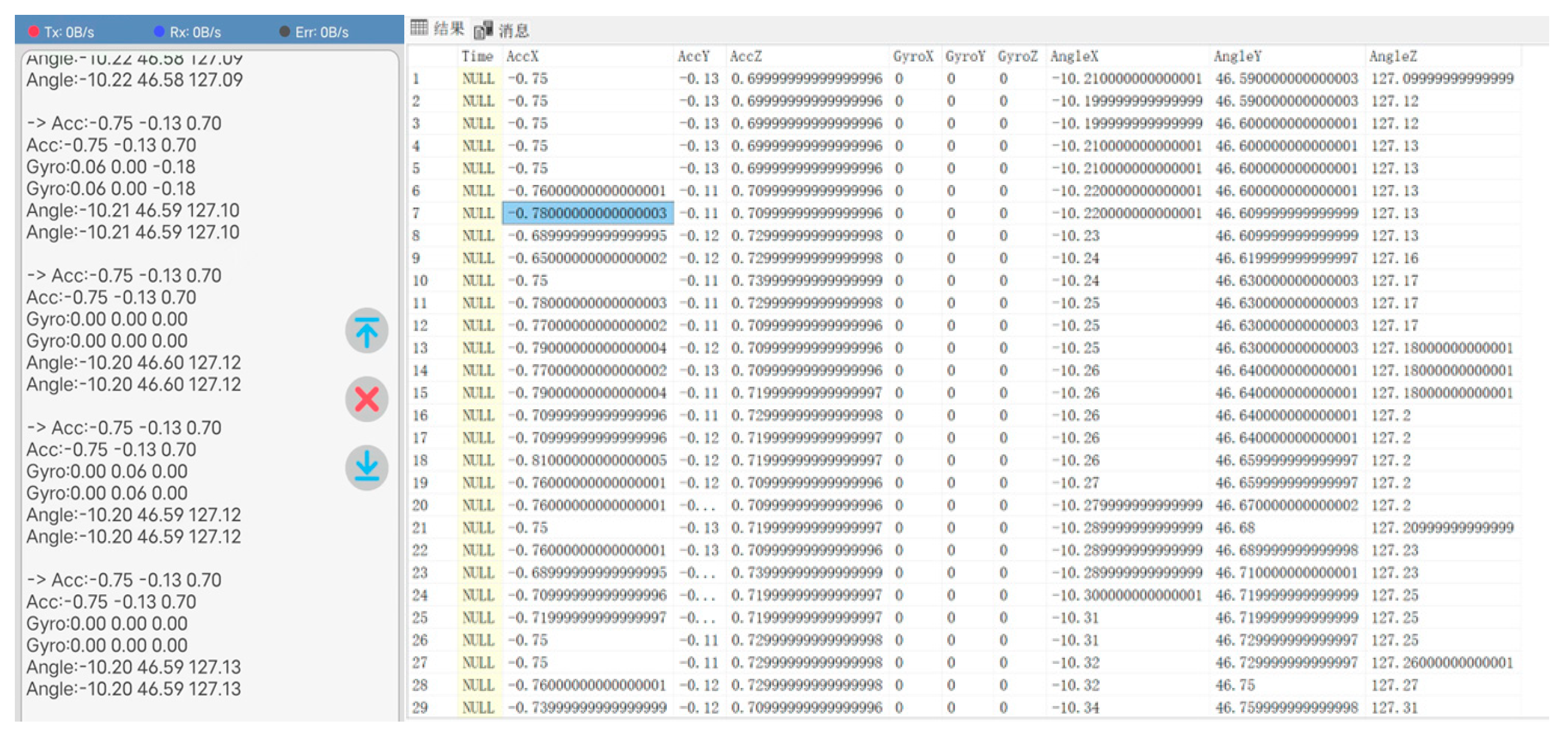Click the red X clear button

click(367, 400)
